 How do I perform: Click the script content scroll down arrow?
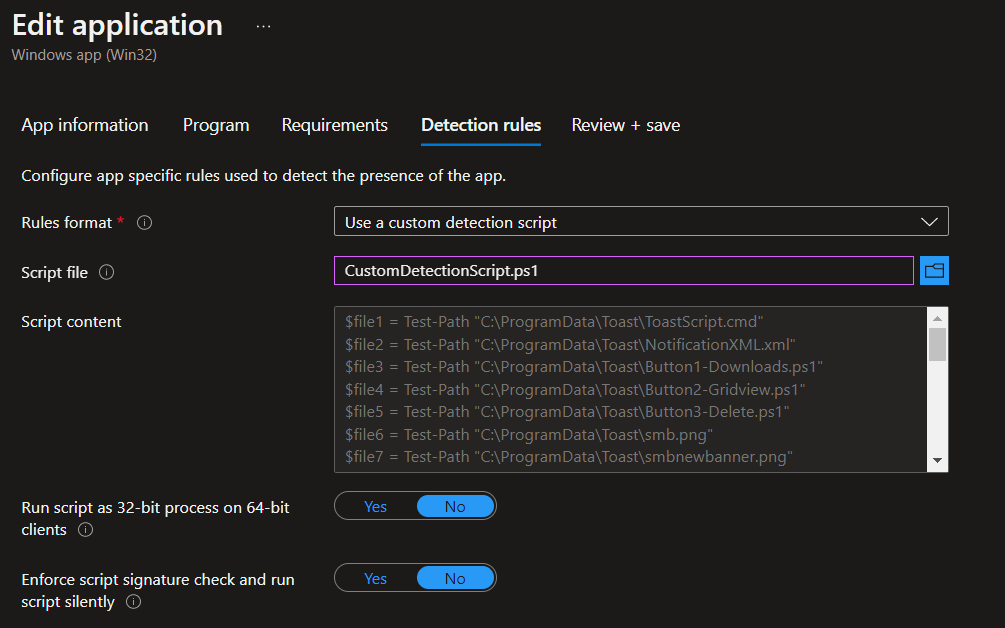937,460
